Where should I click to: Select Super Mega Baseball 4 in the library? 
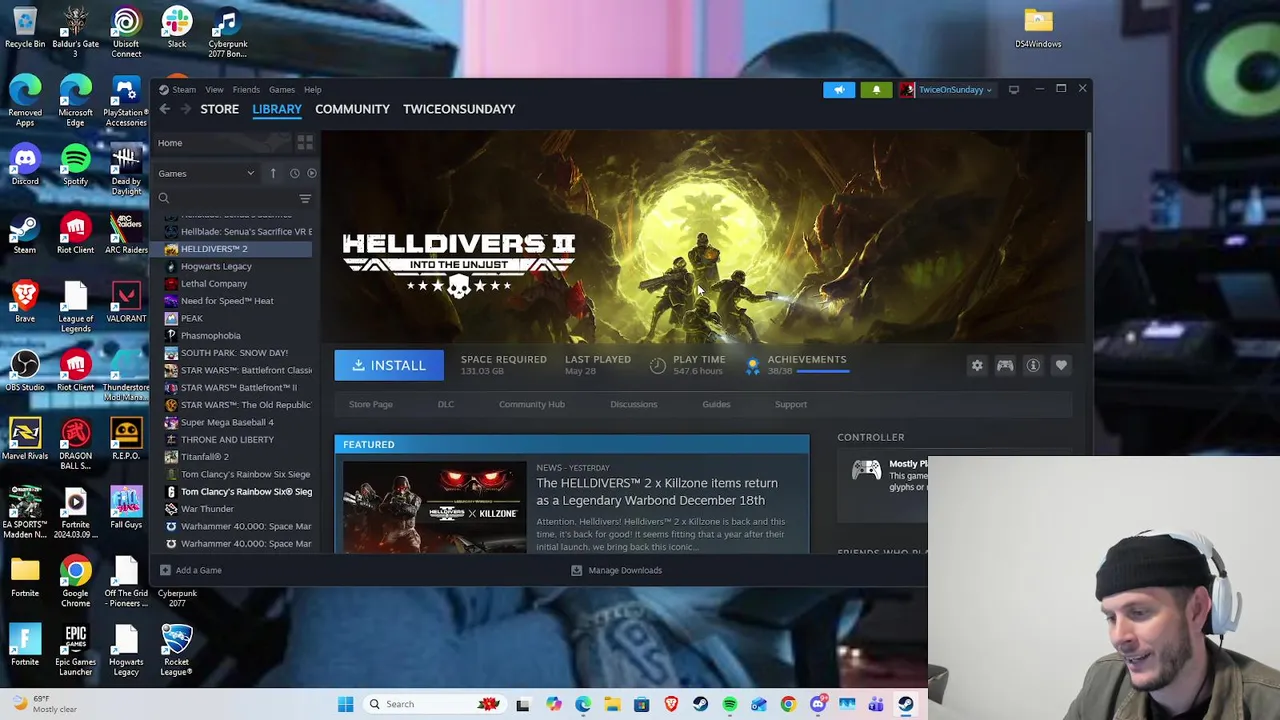pos(227,422)
